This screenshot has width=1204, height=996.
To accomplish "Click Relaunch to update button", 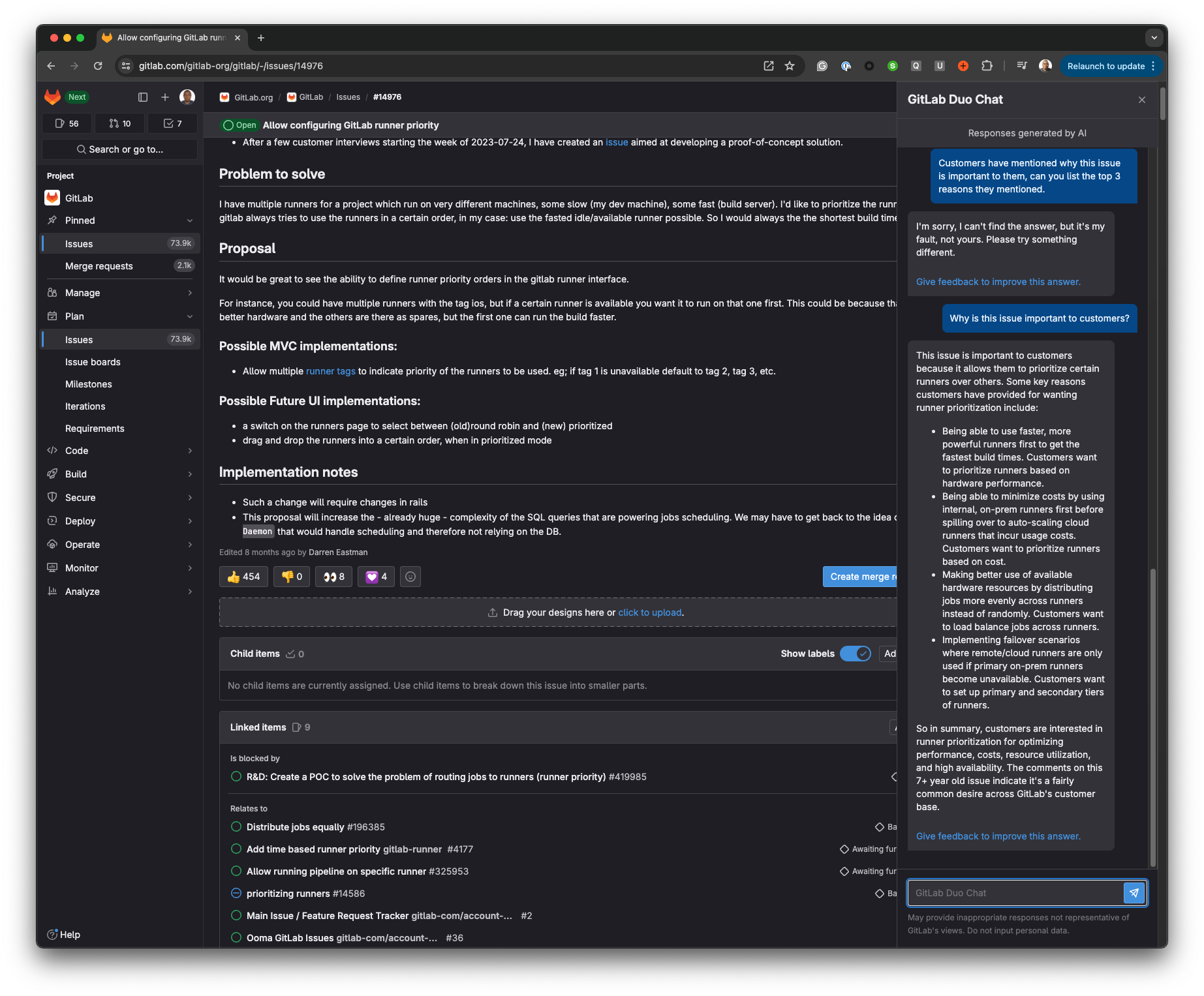I will (x=1111, y=66).
